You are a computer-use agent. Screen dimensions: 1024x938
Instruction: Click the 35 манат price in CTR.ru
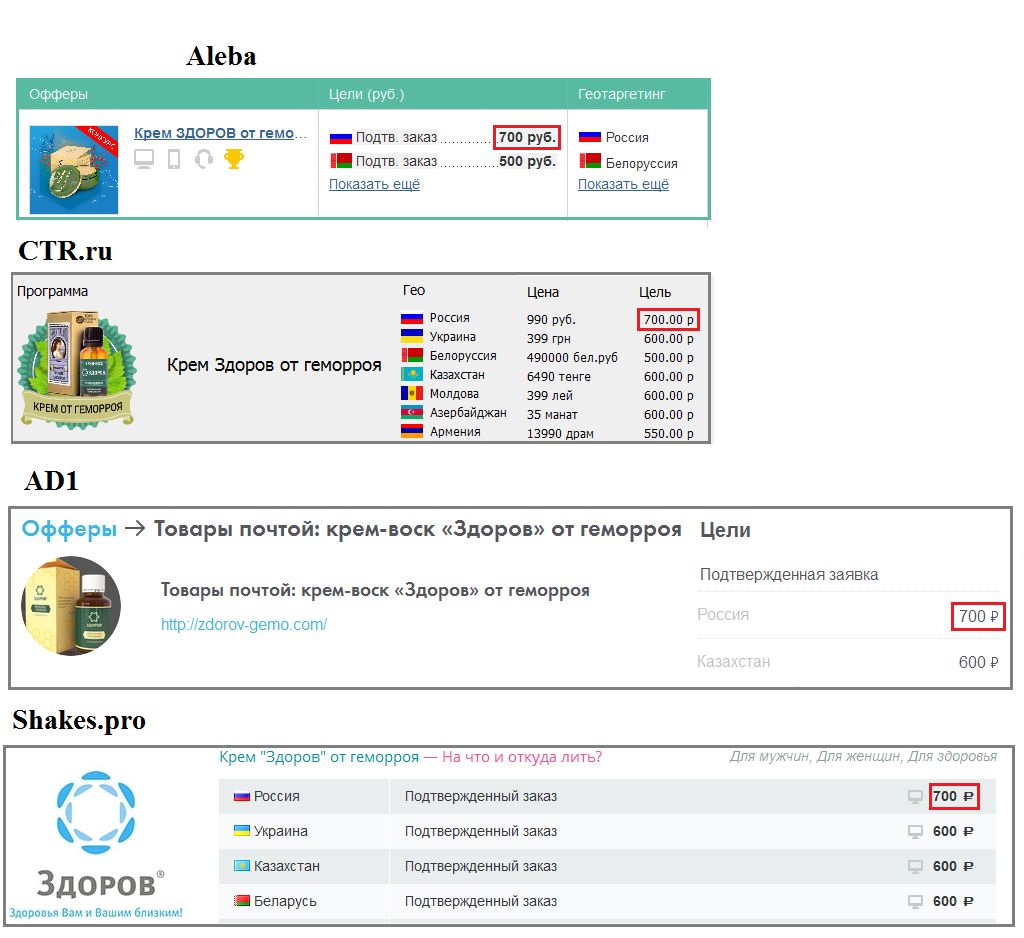click(552, 415)
